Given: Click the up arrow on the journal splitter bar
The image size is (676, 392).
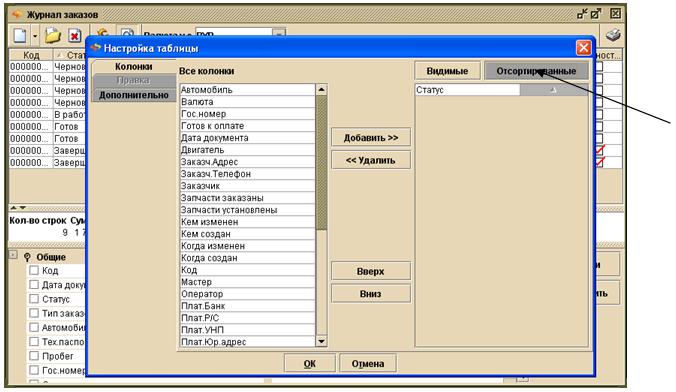Looking at the screenshot, I should [x=13, y=208].
